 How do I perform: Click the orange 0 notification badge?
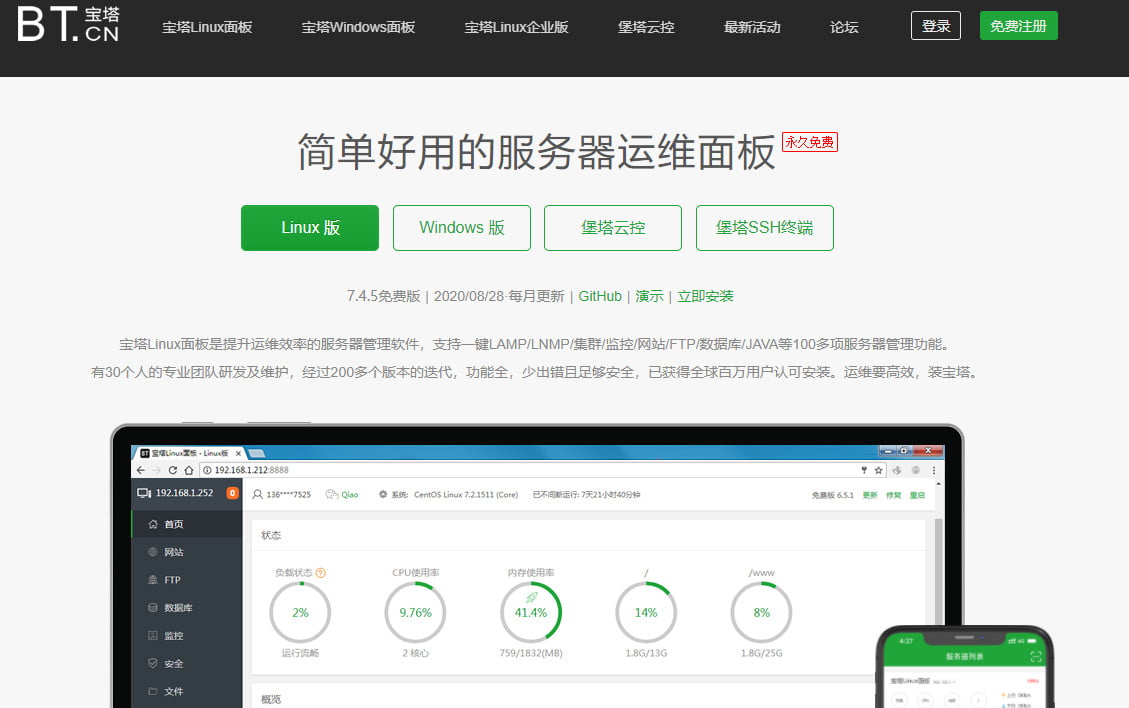pyautogui.click(x=233, y=493)
